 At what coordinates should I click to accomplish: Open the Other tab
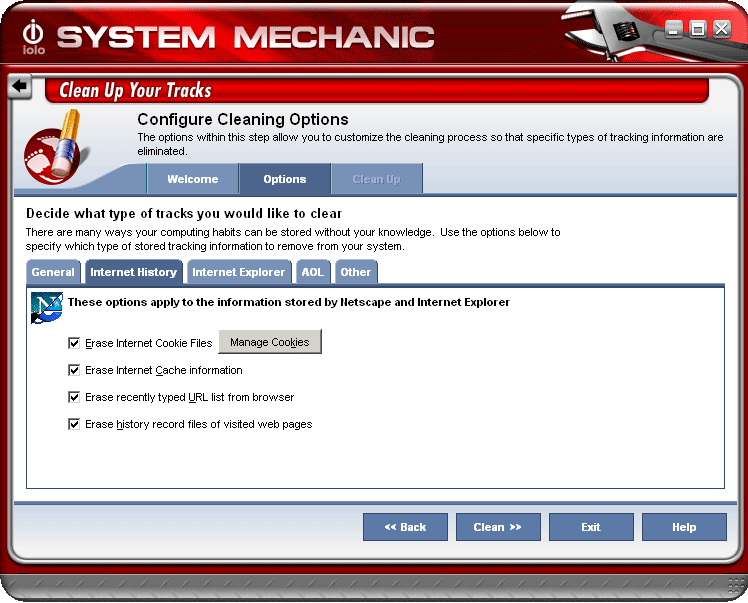click(x=356, y=272)
